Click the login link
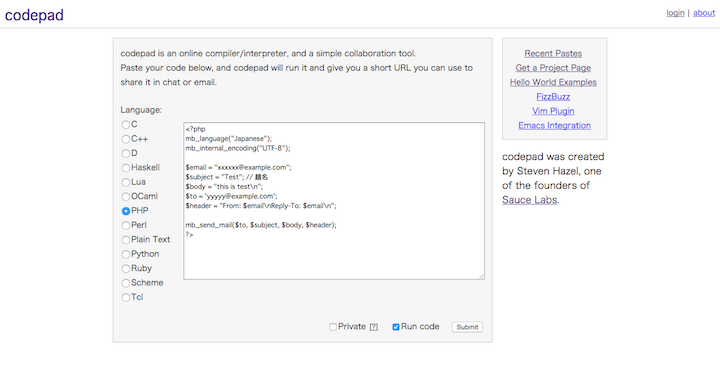This screenshot has width=720, height=378. [x=675, y=13]
